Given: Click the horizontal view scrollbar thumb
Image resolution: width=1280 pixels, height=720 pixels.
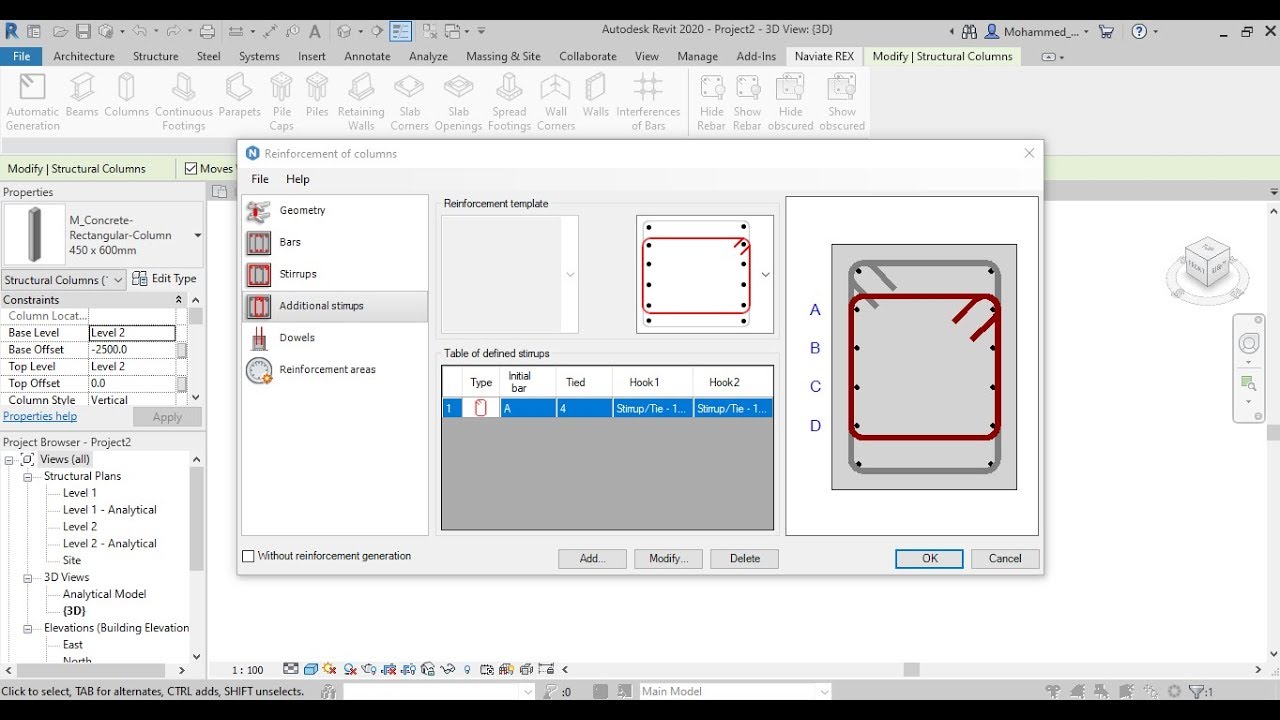Looking at the screenshot, I should 911,670.
